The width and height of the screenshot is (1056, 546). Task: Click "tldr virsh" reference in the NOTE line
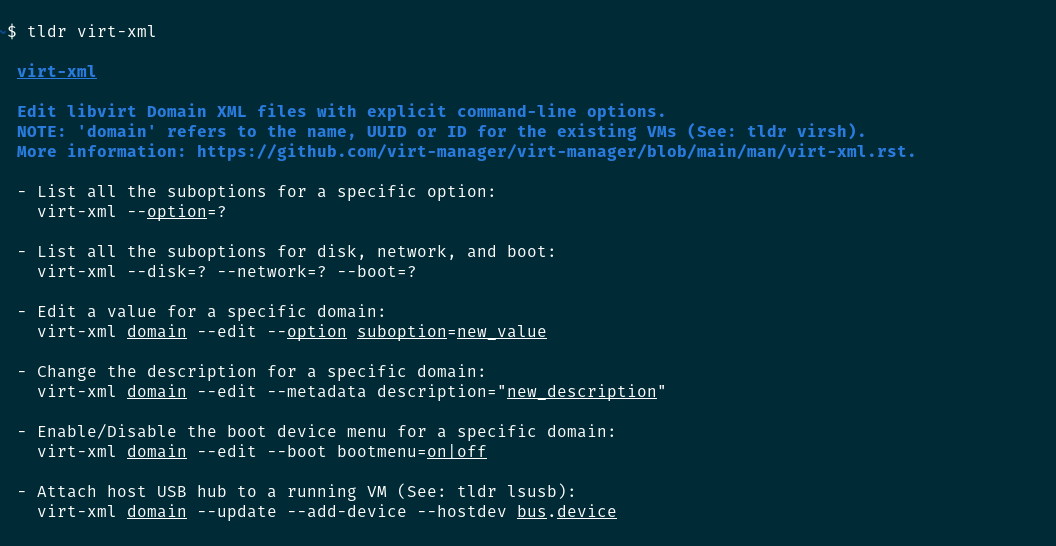point(806,132)
